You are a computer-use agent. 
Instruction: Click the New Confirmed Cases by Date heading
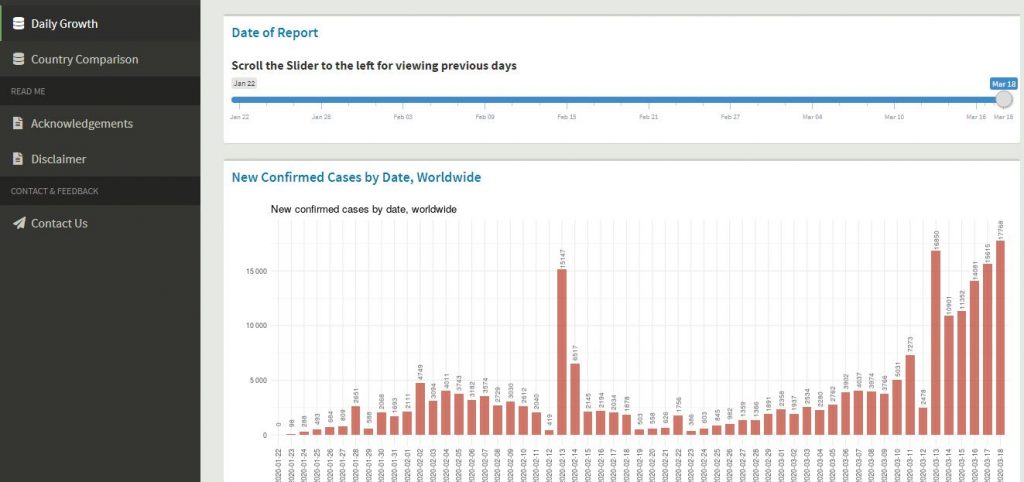(x=356, y=177)
